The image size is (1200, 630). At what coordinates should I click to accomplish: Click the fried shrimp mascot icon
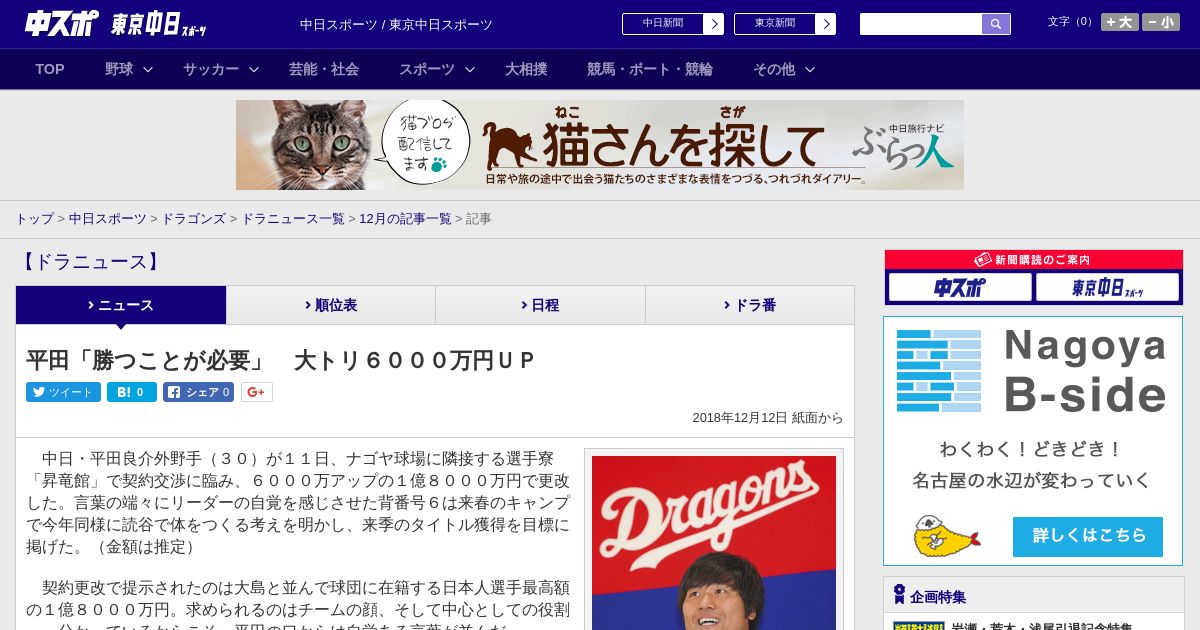tap(946, 537)
